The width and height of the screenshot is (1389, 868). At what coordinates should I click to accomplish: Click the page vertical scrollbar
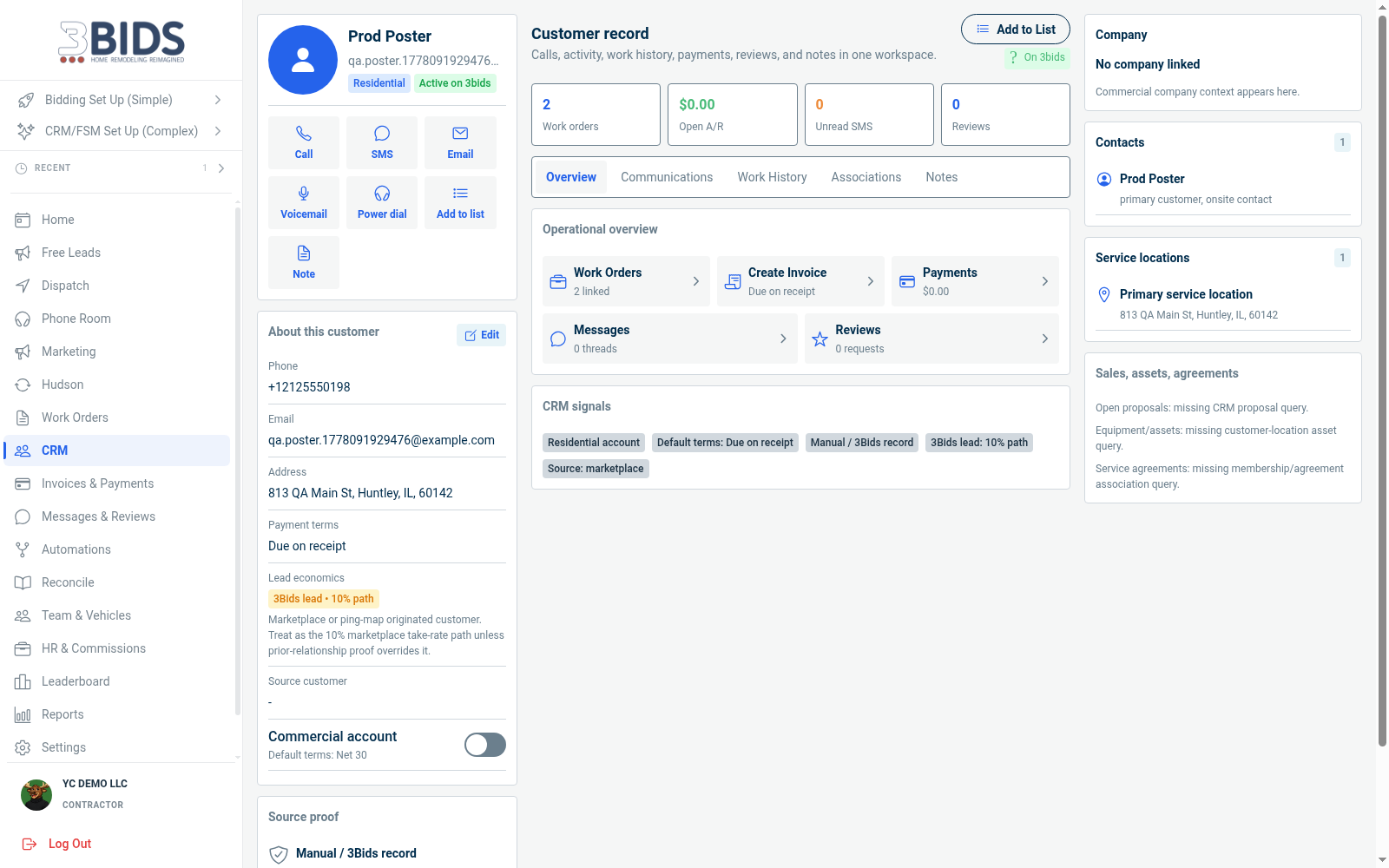(1382, 380)
